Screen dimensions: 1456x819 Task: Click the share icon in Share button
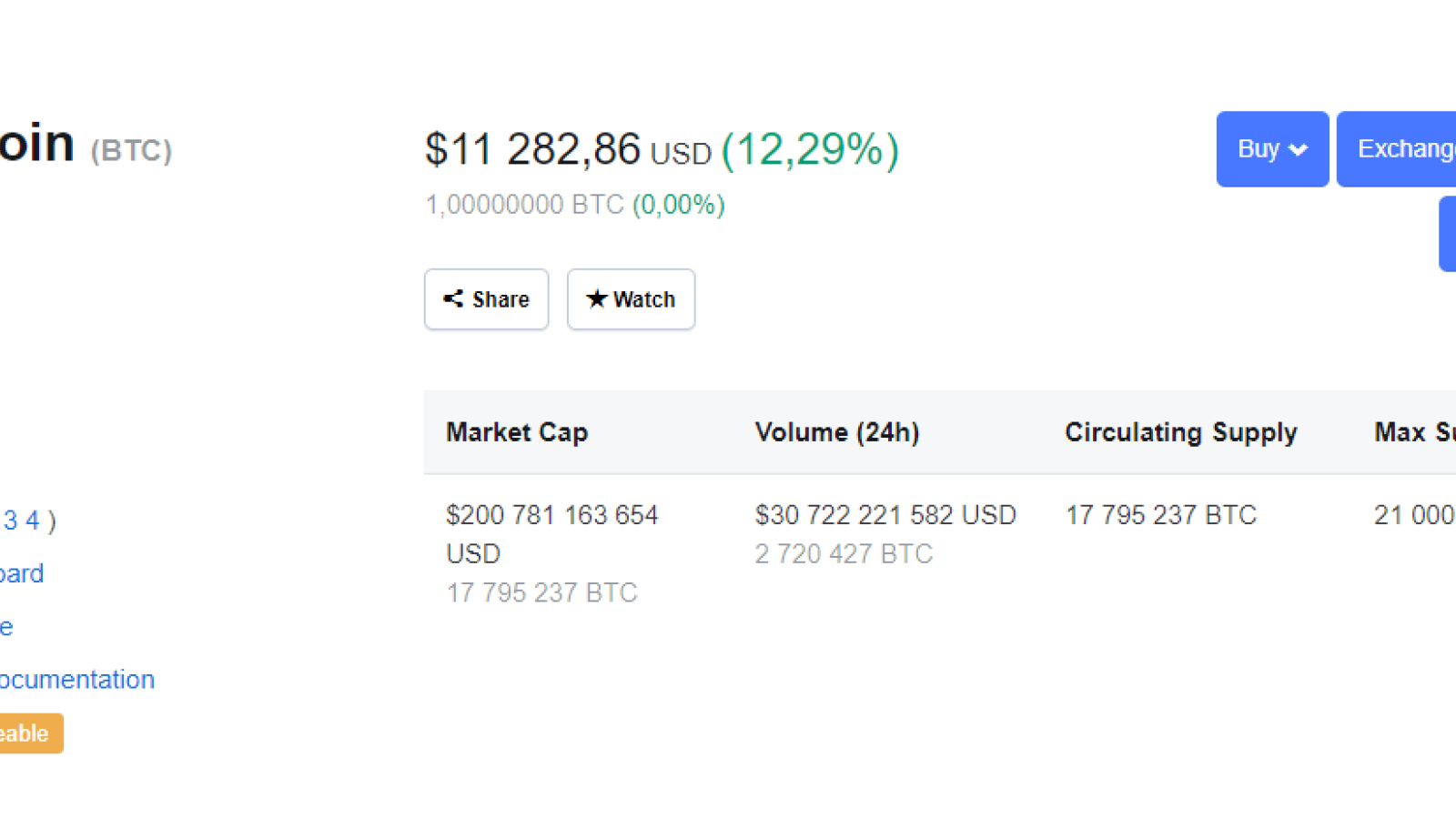pyautogui.click(x=453, y=298)
